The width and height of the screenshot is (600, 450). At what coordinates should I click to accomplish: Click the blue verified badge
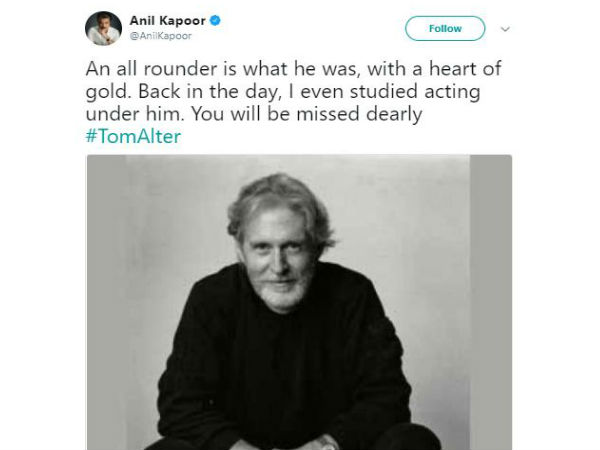pos(215,20)
